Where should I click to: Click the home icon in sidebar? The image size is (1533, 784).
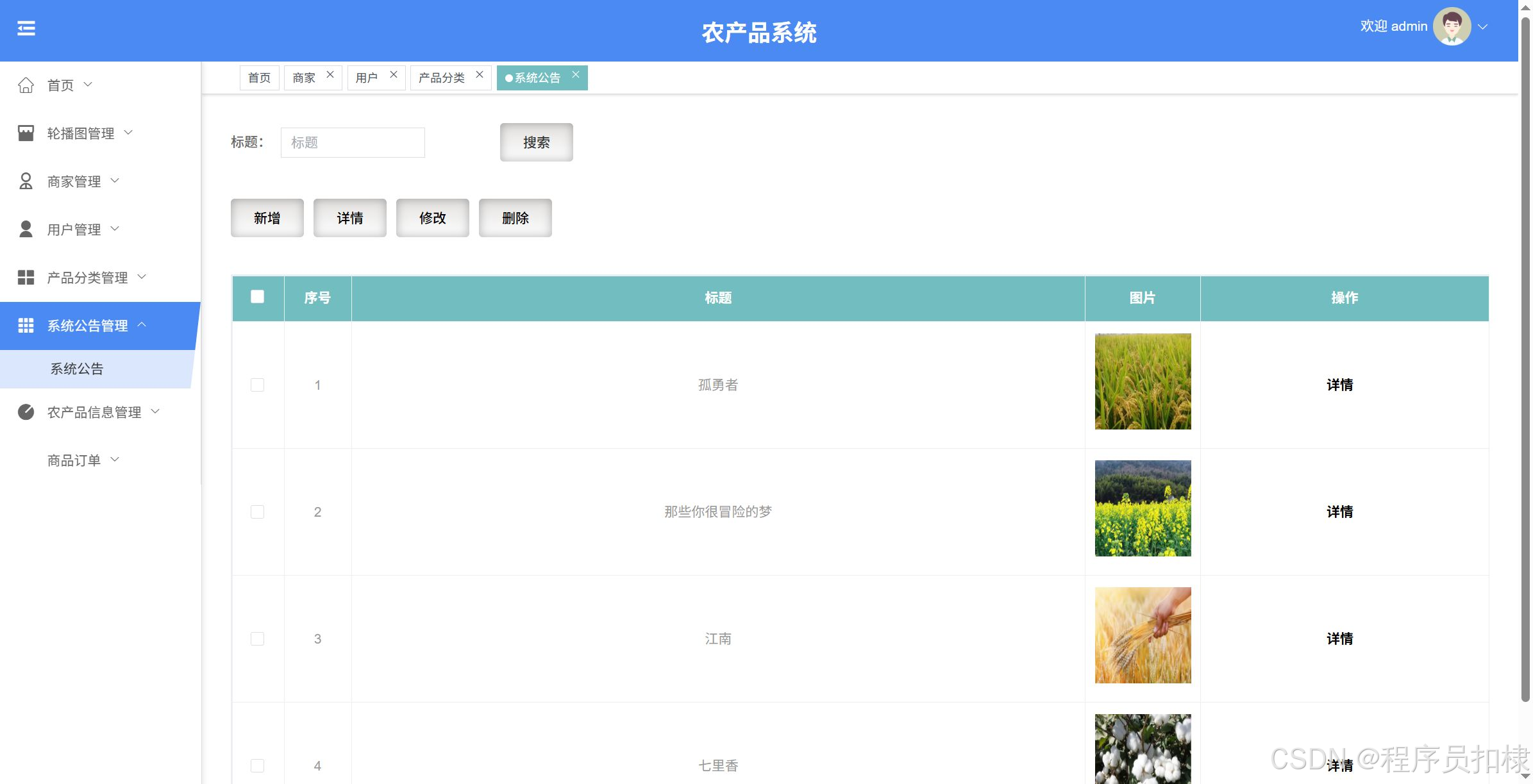point(26,85)
